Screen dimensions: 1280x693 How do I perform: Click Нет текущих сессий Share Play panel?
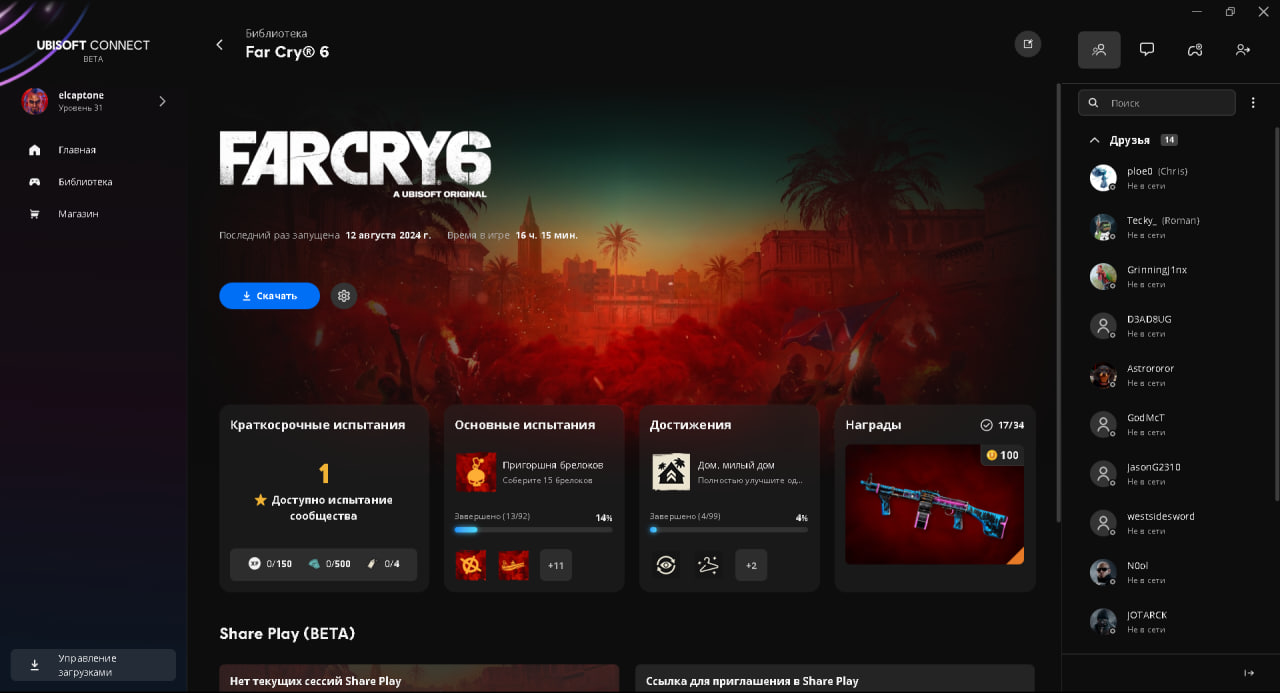pos(420,679)
